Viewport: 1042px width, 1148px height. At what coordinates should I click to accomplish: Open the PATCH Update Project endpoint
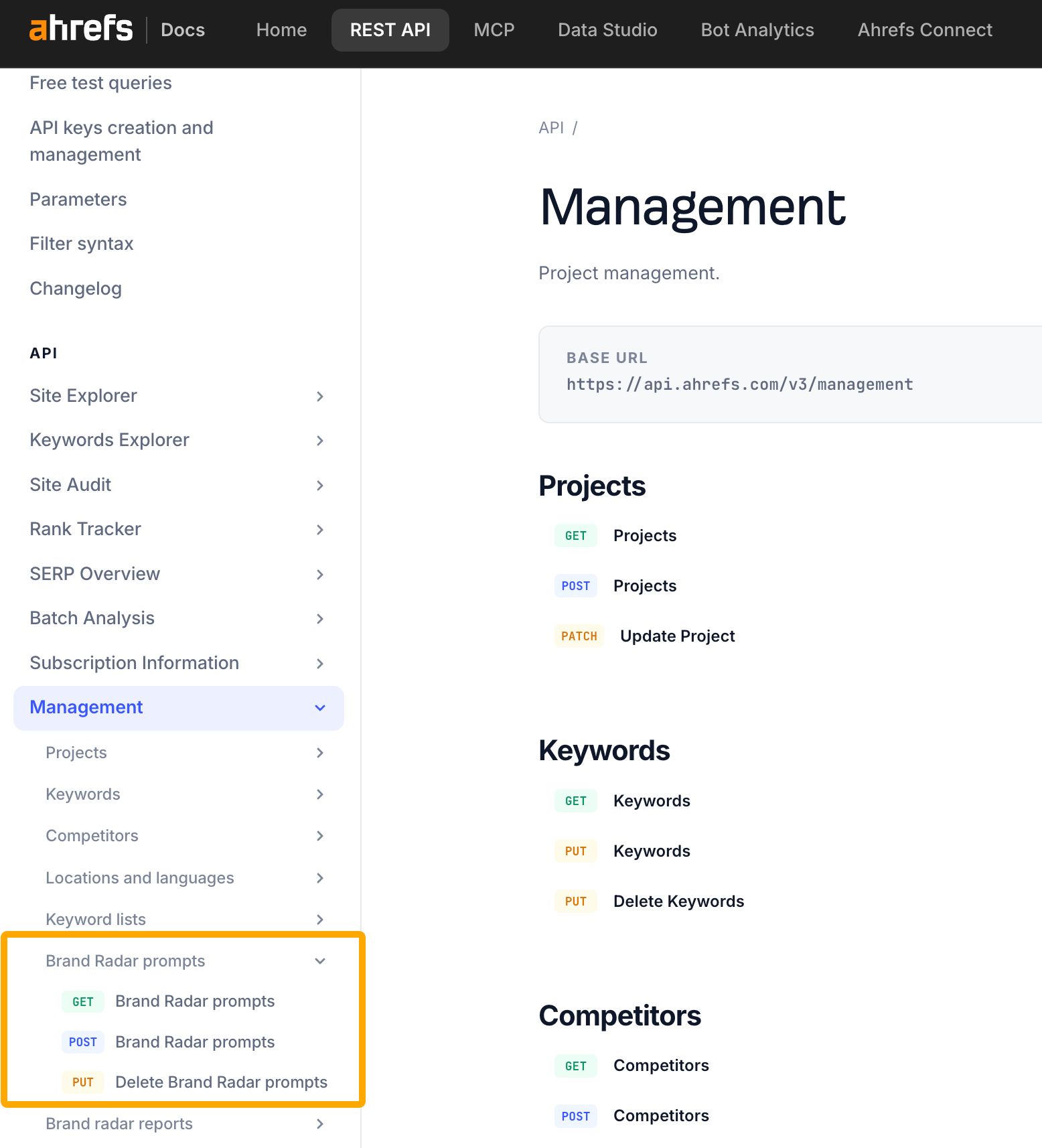[x=644, y=636]
